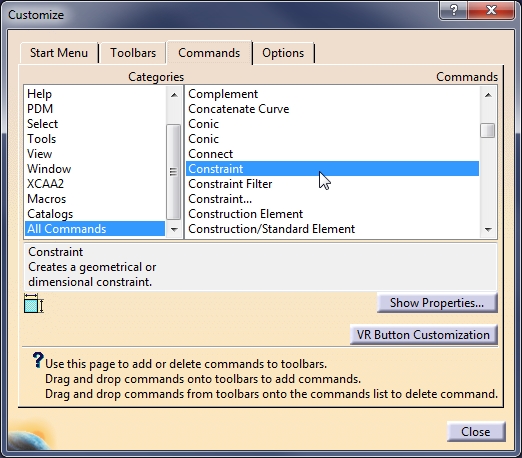The height and width of the screenshot is (458, 522).
Task: Click Categories list scroll up arrow
Action: pos(174,95)
